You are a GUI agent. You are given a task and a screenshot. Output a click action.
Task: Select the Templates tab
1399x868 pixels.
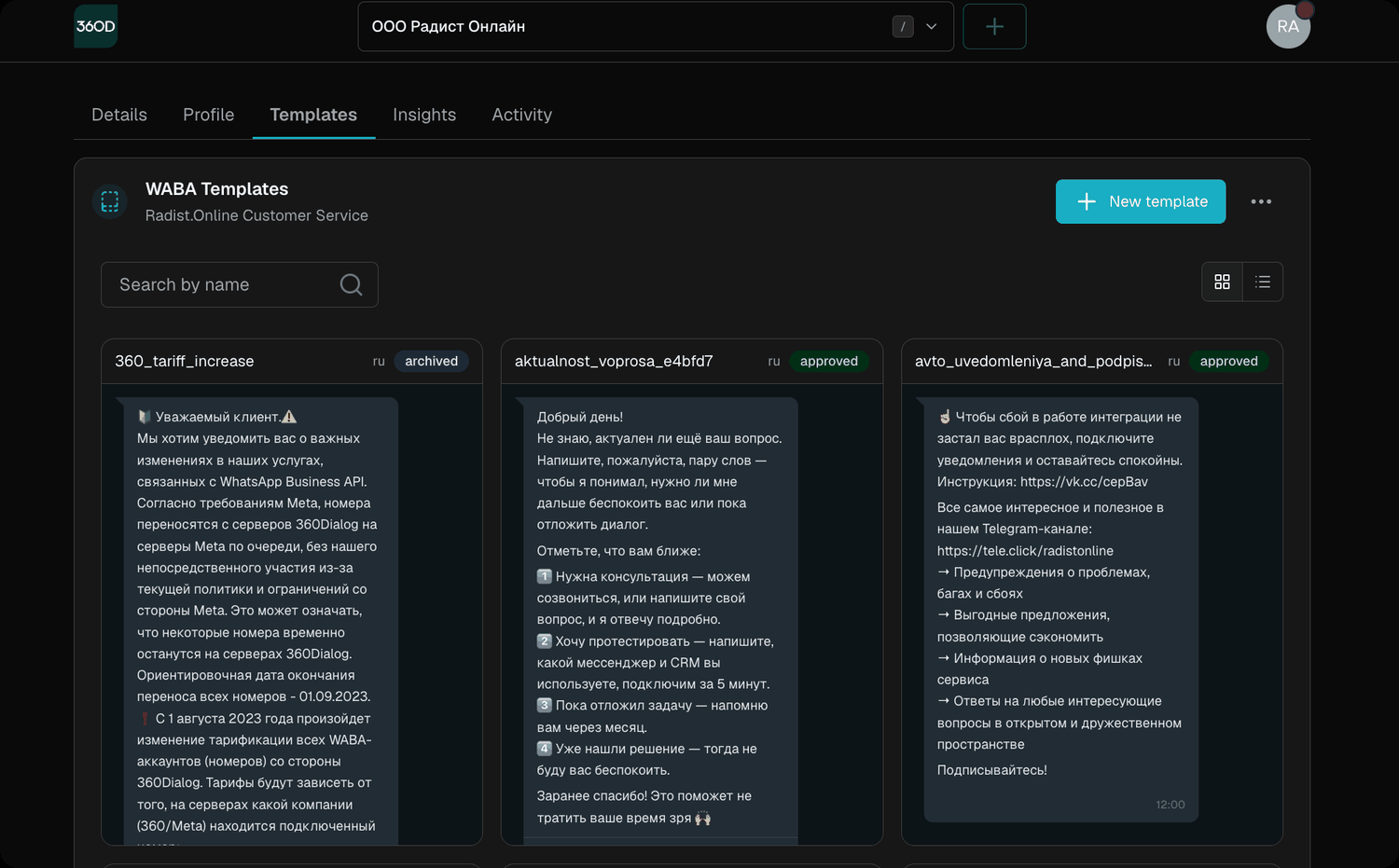313,115
